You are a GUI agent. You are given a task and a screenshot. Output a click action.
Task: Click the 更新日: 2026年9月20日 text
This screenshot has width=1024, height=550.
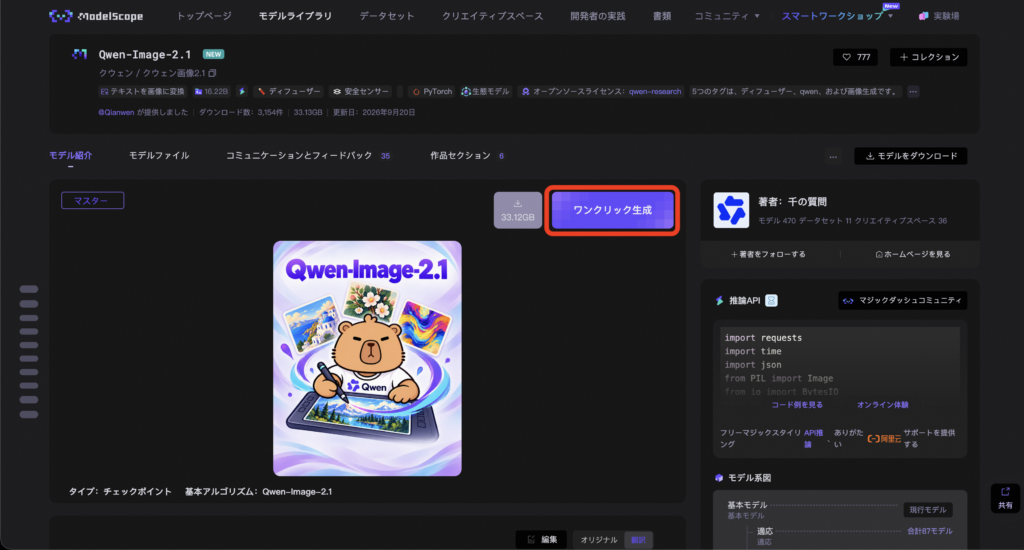click(x=374, y=112)
